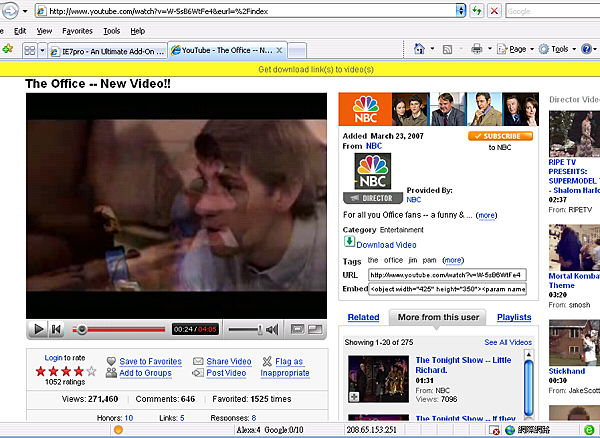Switch to the IE7pro tab
Image resolution: width=600 pixels, height=438 pixels.
point(108,51)
